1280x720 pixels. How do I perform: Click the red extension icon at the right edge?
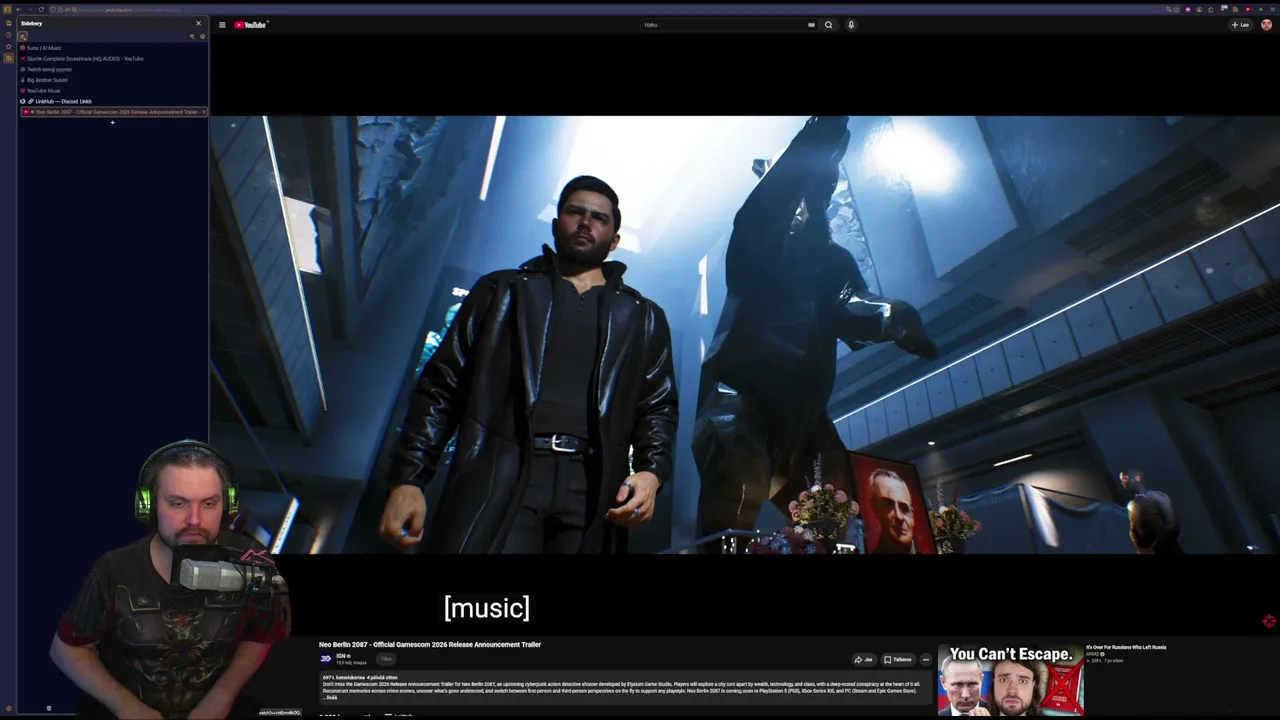tap(1269, 621)
